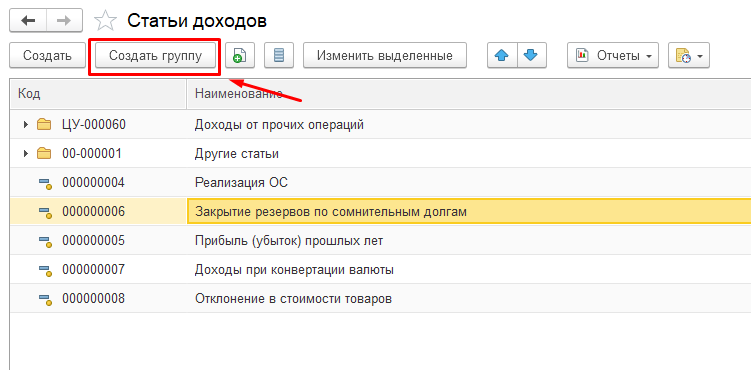Viewport: 751px width, 370px height.
Task: Create new item by copying icon
Action: (239, 56)
